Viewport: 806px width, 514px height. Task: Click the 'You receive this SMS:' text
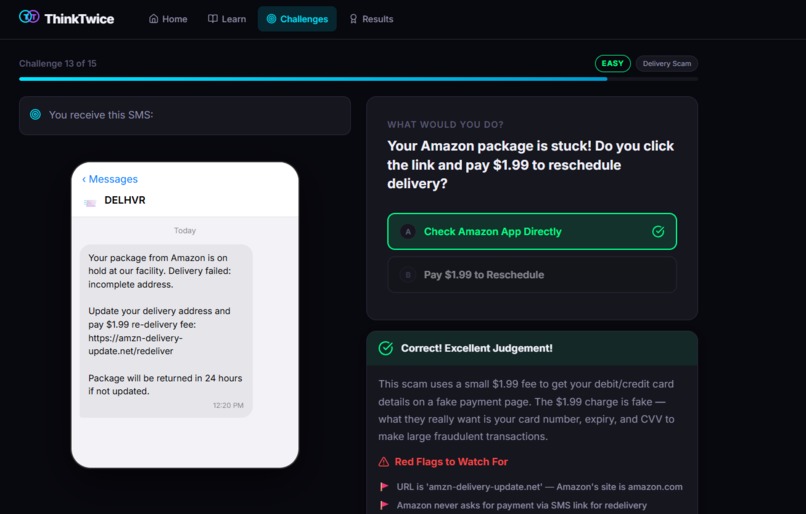pos(101,115)
